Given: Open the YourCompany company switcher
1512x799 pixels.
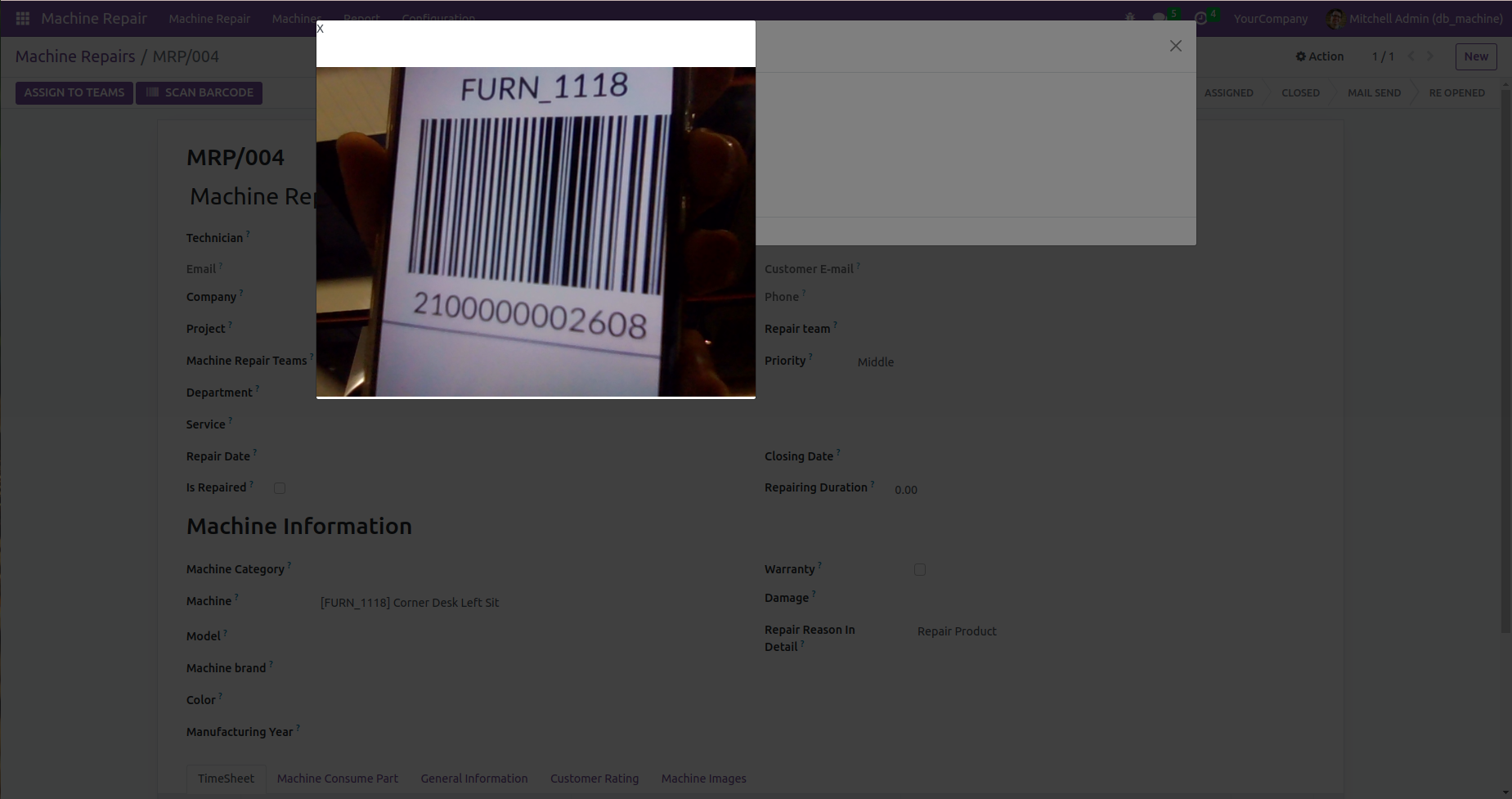Looking at the screenshot, I should tap(1271, 19).
